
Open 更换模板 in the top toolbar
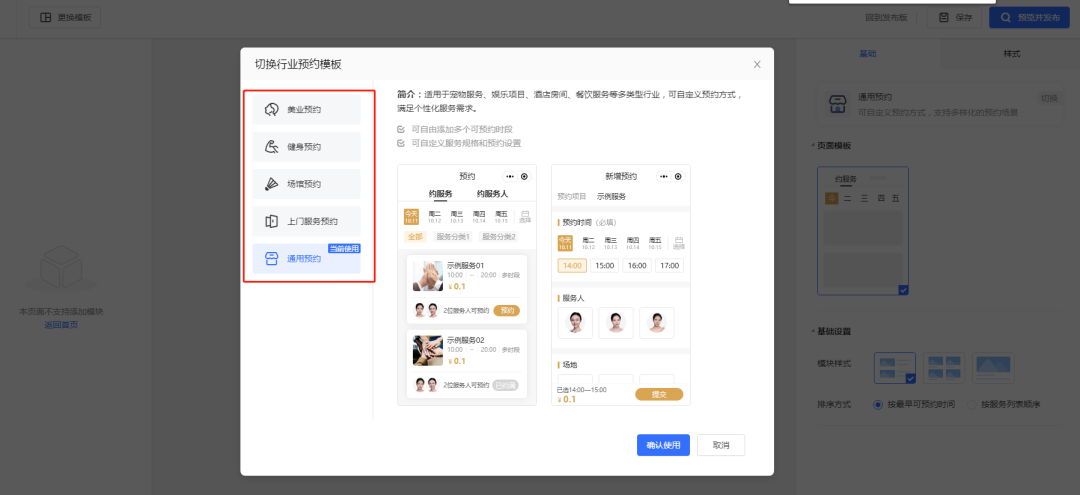coord(65,18)
